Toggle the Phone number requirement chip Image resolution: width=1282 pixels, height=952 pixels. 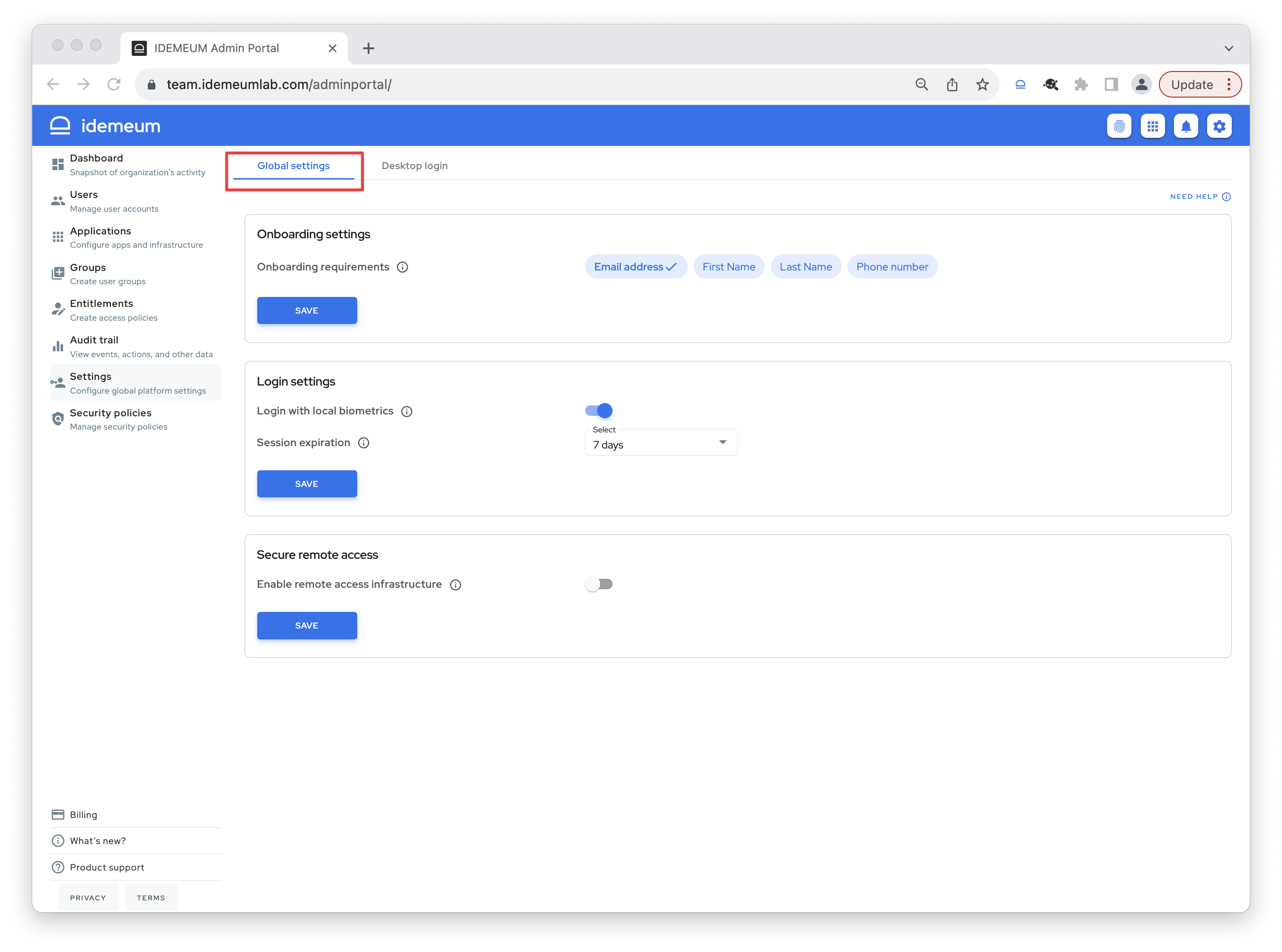point(892,267)
